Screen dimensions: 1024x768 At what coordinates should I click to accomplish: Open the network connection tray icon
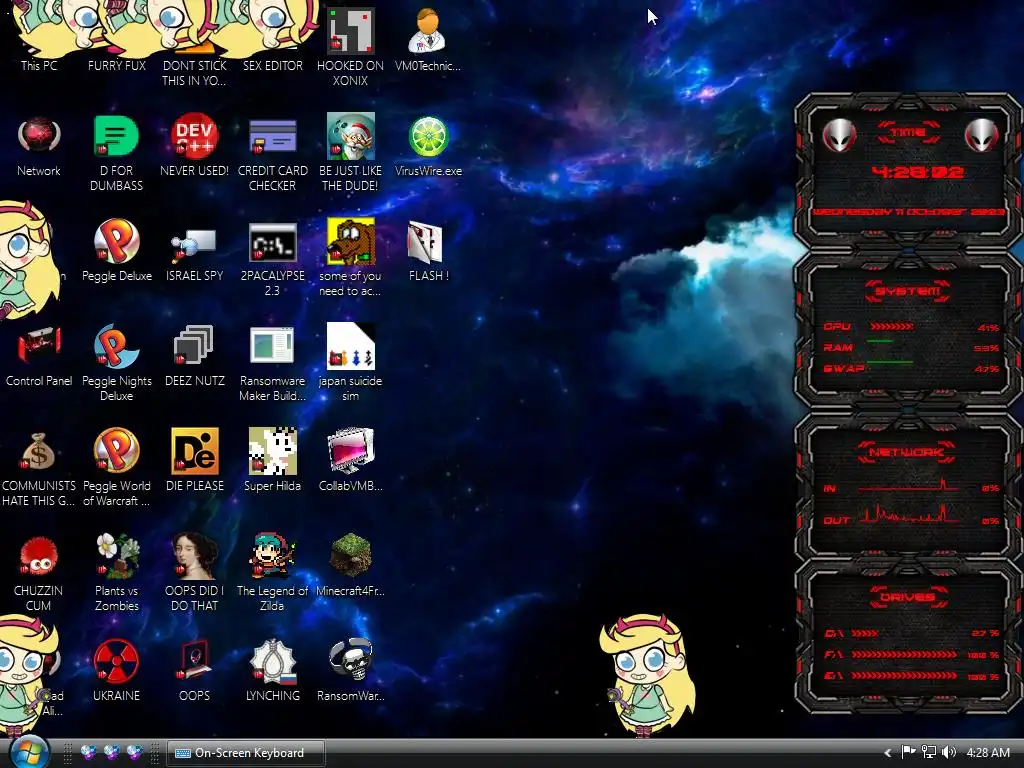[928, 752]
